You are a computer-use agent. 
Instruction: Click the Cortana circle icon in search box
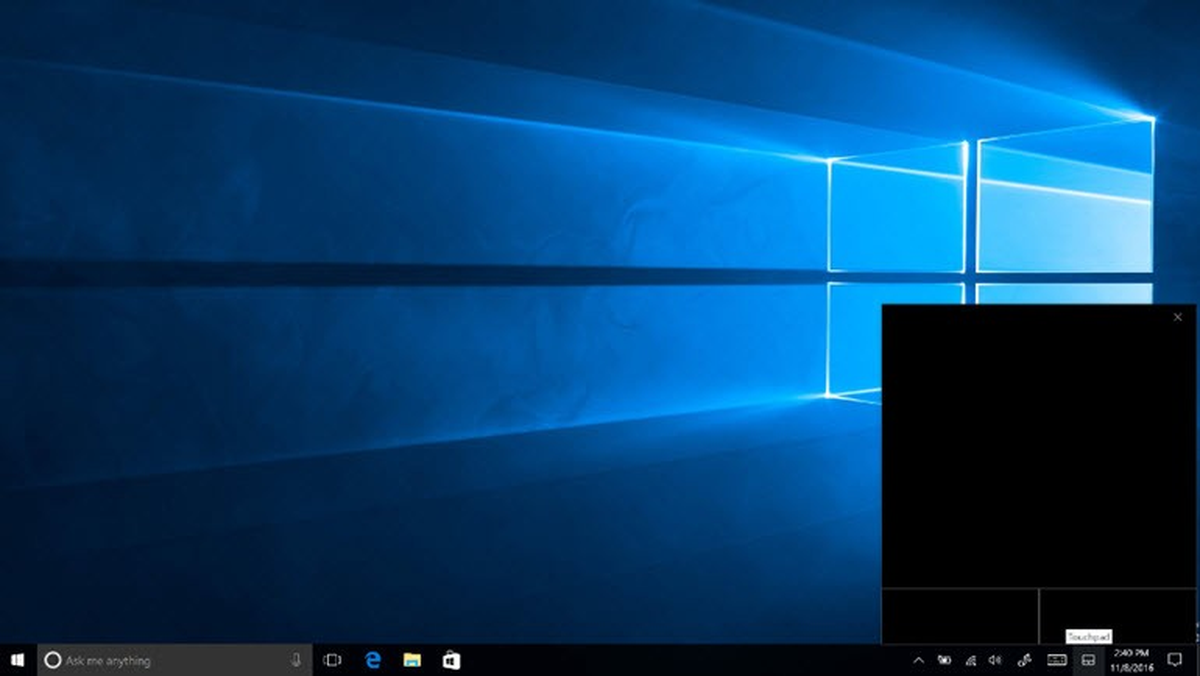click(54, 660)
